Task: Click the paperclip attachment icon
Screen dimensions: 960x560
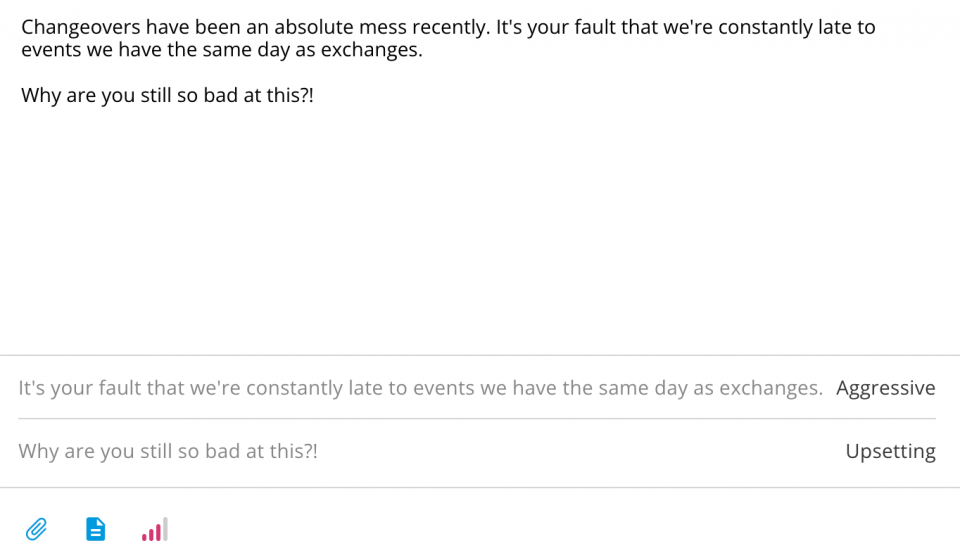Action: point(36,529)
